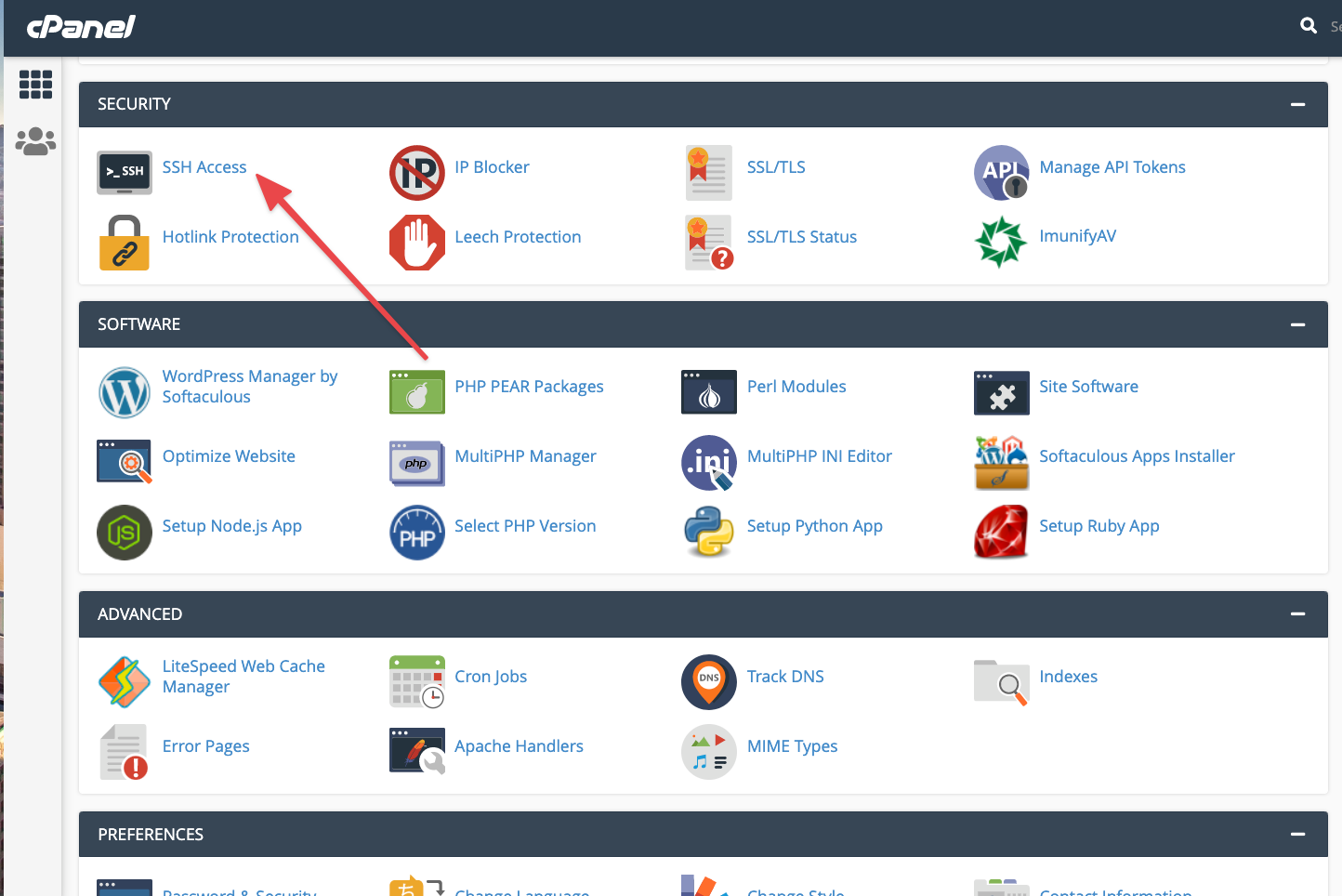The height and width of the screenshot is (896, 1342).
Task: Open the Indexes link
Action: coord(1068,677)
